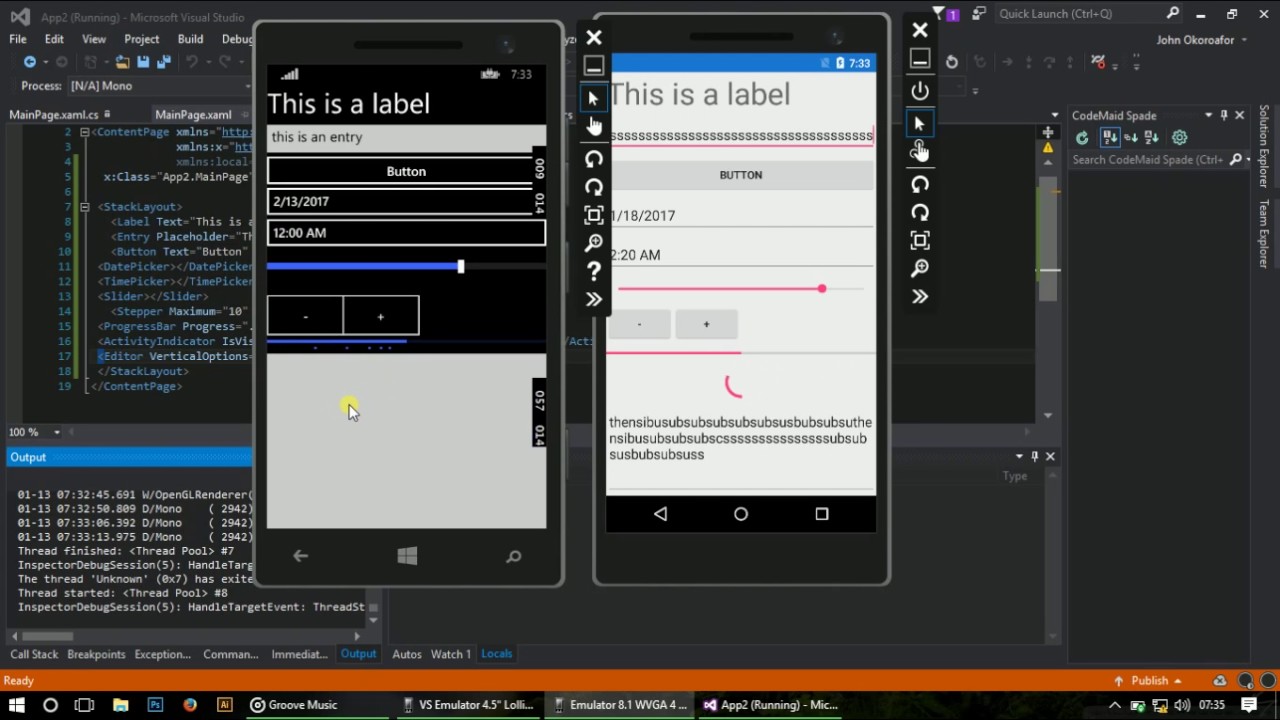Open help on Windows Phone emulator toolbar
This screenshot has height=720, width=1280.
[x=594, y=271]
